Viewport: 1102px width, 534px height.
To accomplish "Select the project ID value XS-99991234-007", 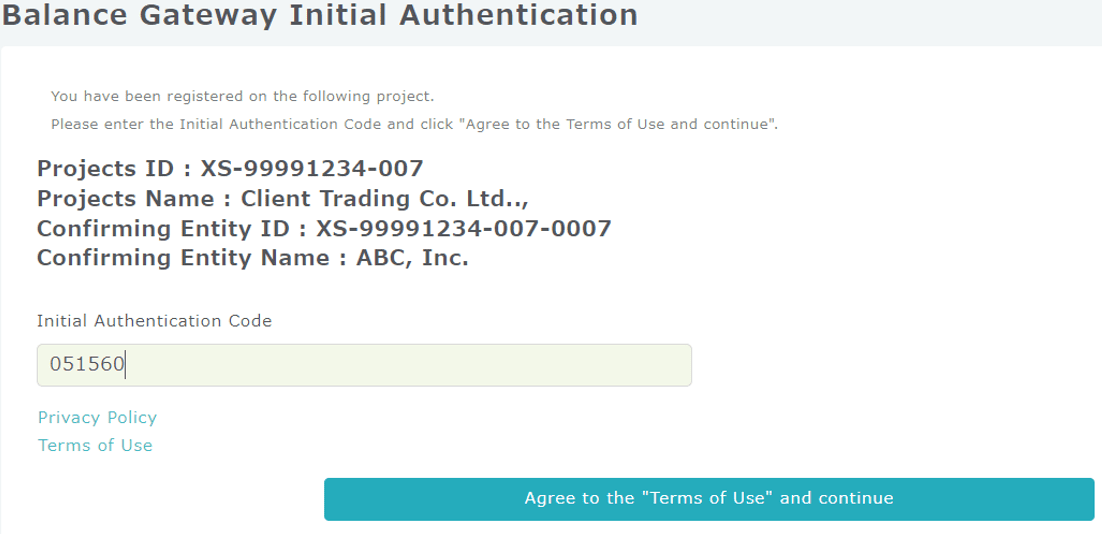I will click(312, 167).
